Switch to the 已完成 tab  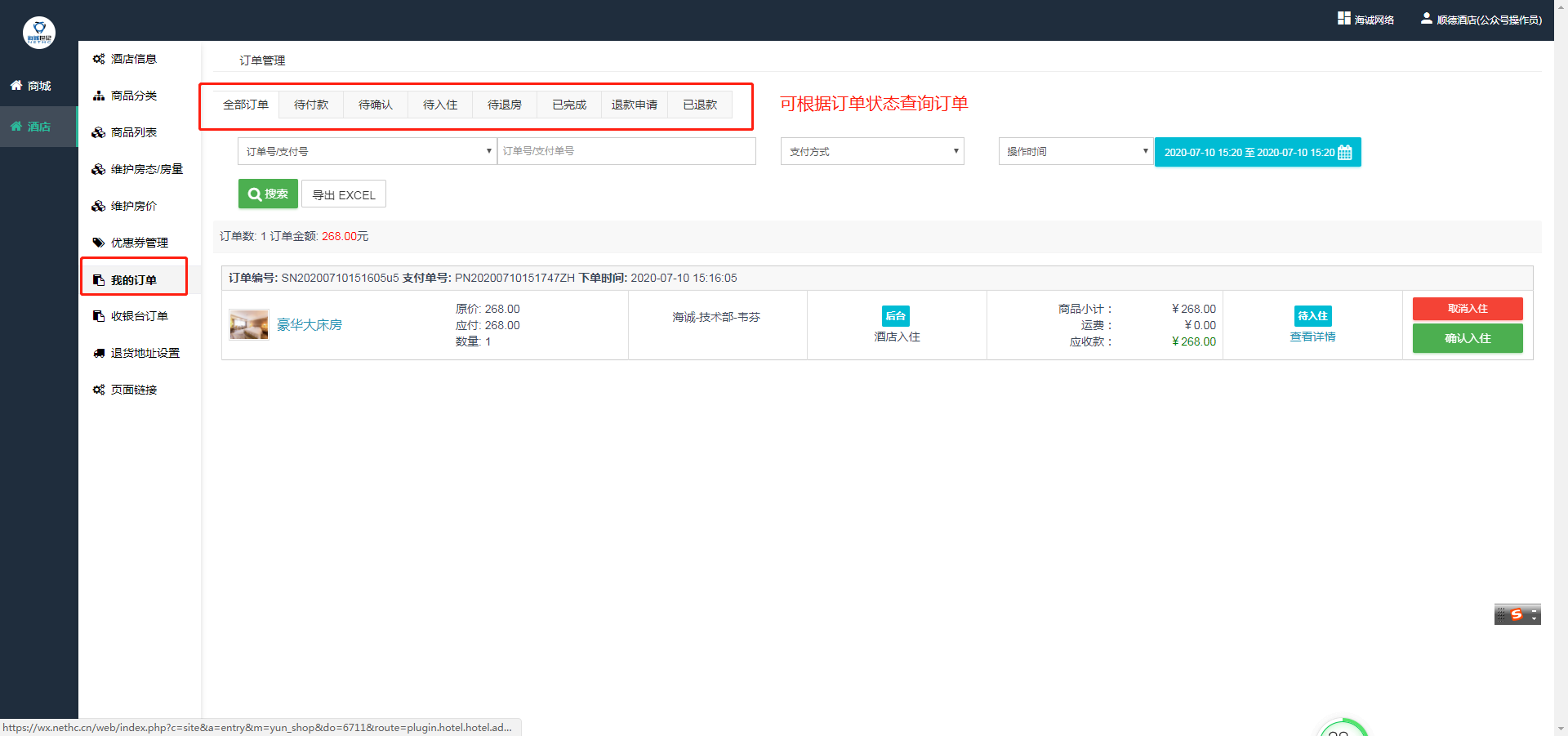click(569, 105)
